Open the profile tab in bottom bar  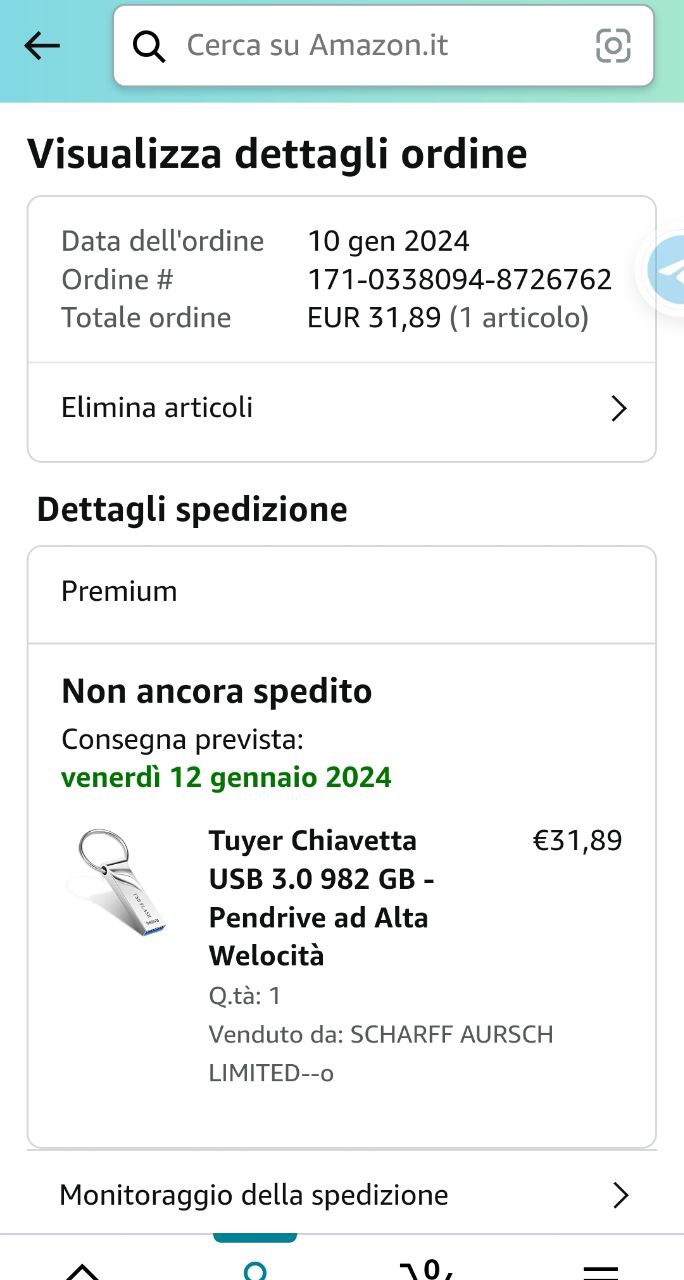click(x=255, y=1268)
